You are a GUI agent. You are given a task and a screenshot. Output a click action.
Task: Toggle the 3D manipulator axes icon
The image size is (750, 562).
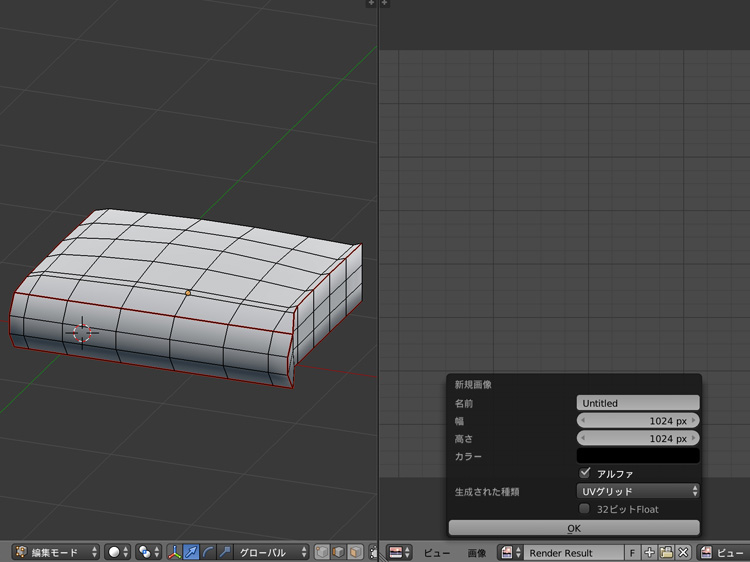click(174, 552)
